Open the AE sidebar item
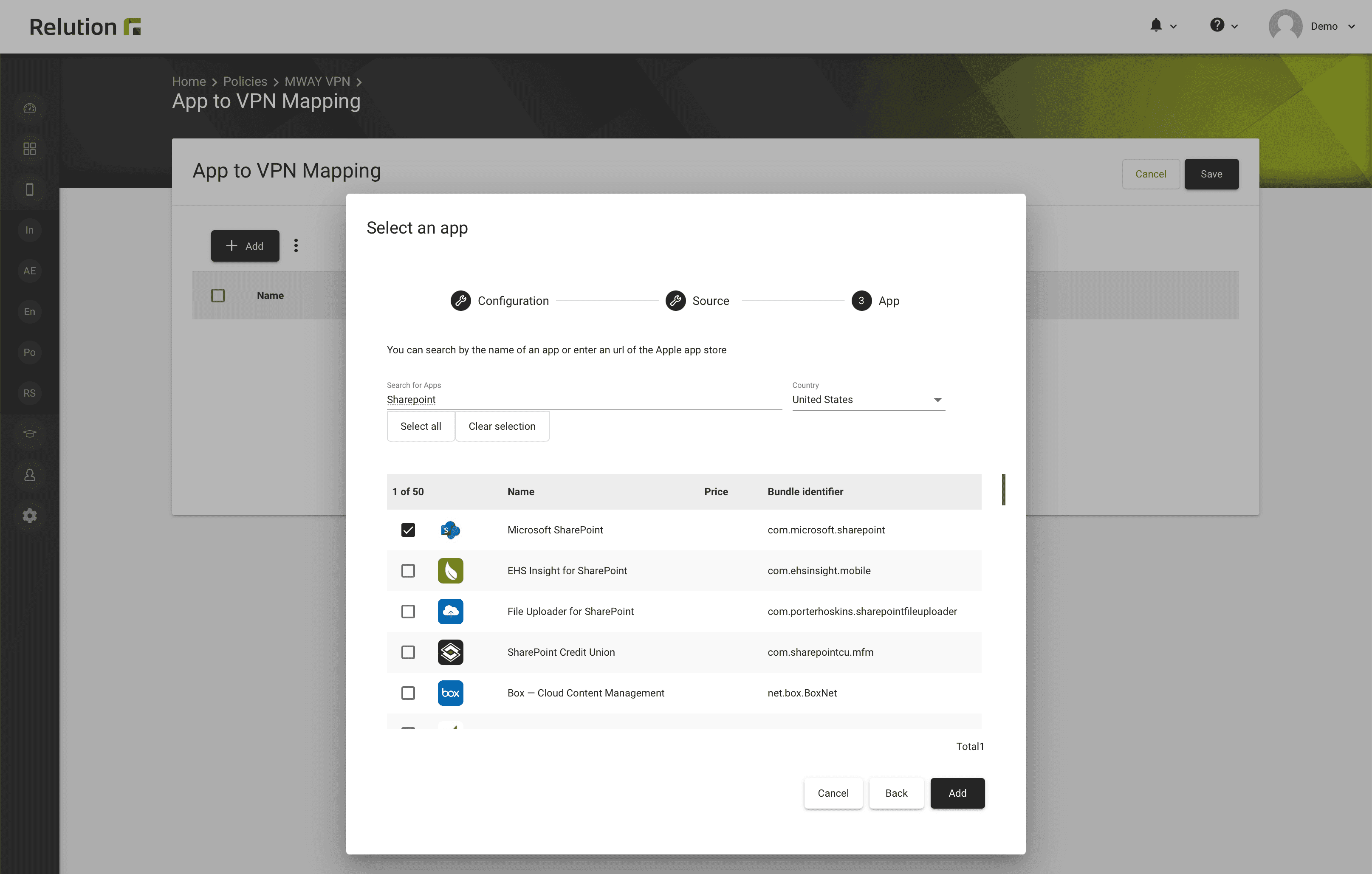 pyautogui.click(x=30, y=271)
